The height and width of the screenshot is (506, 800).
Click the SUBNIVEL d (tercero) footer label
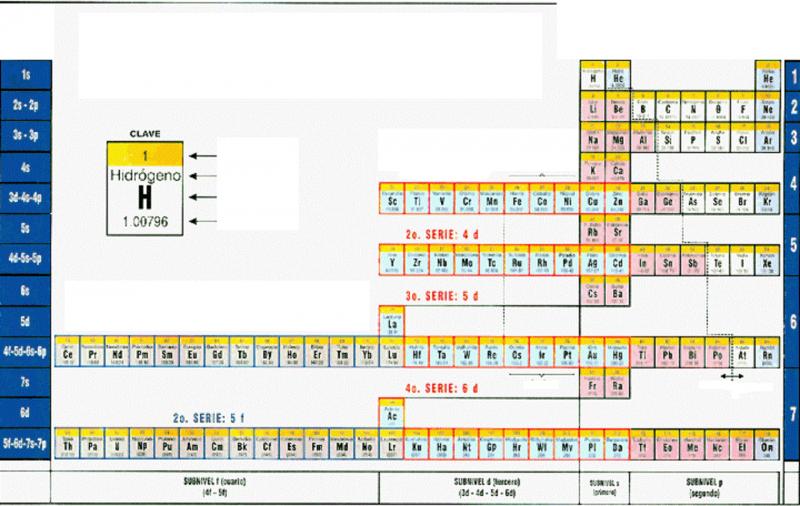pos(478,487)
